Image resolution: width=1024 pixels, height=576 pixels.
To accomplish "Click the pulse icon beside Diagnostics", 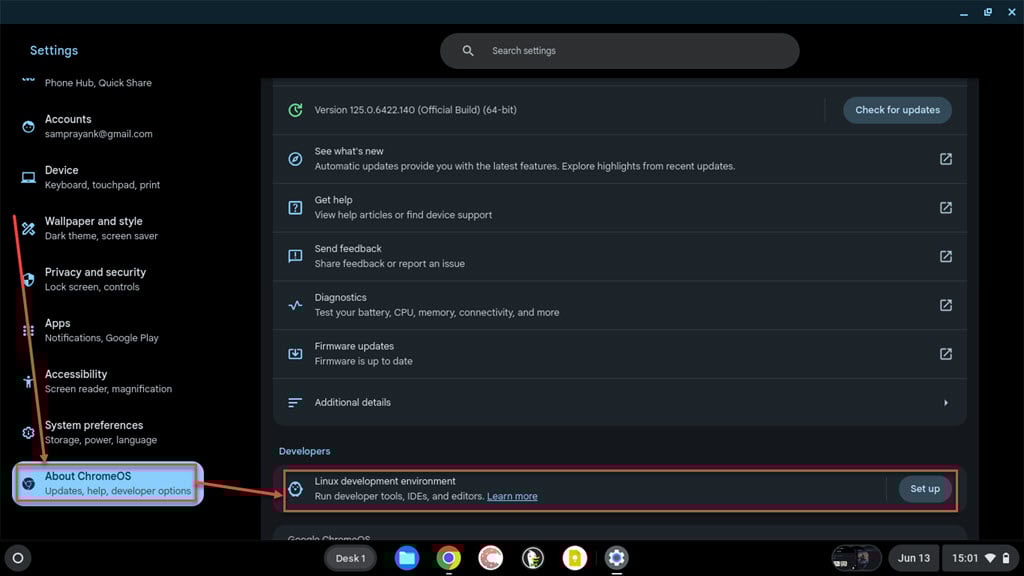I will point(295,305).
